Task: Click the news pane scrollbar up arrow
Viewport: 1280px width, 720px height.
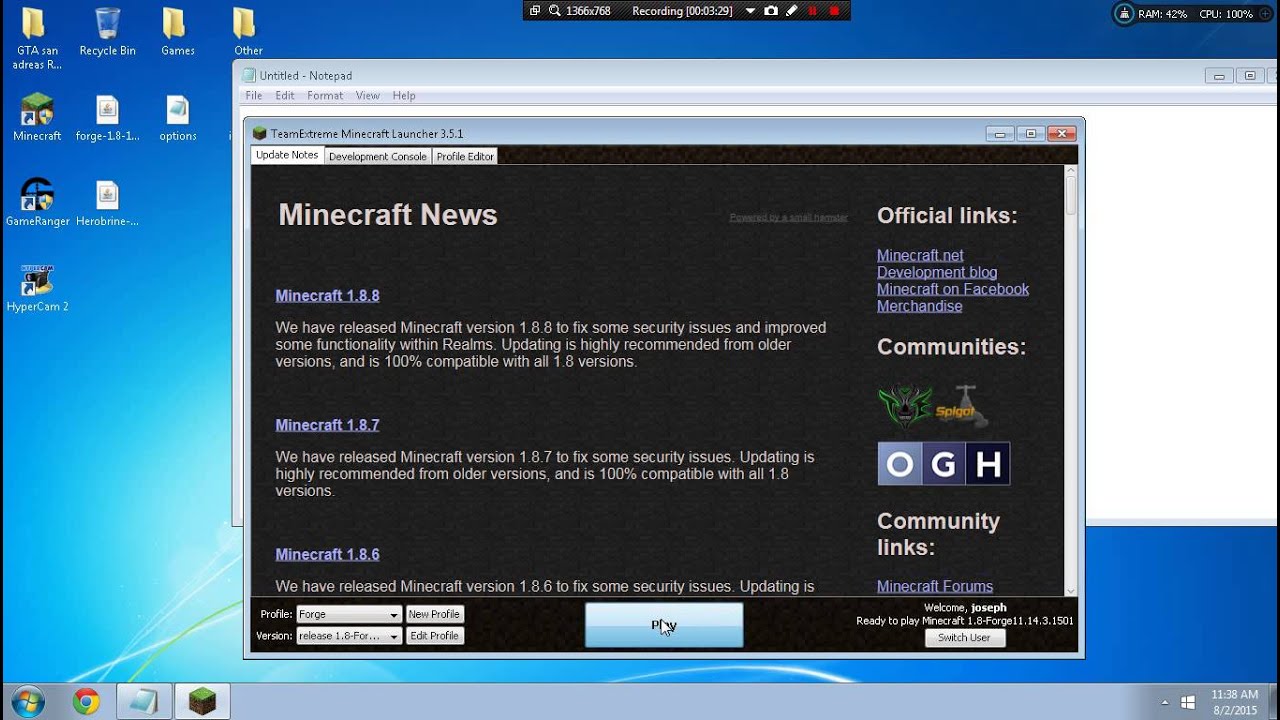Action: [x=1071, y=171]
